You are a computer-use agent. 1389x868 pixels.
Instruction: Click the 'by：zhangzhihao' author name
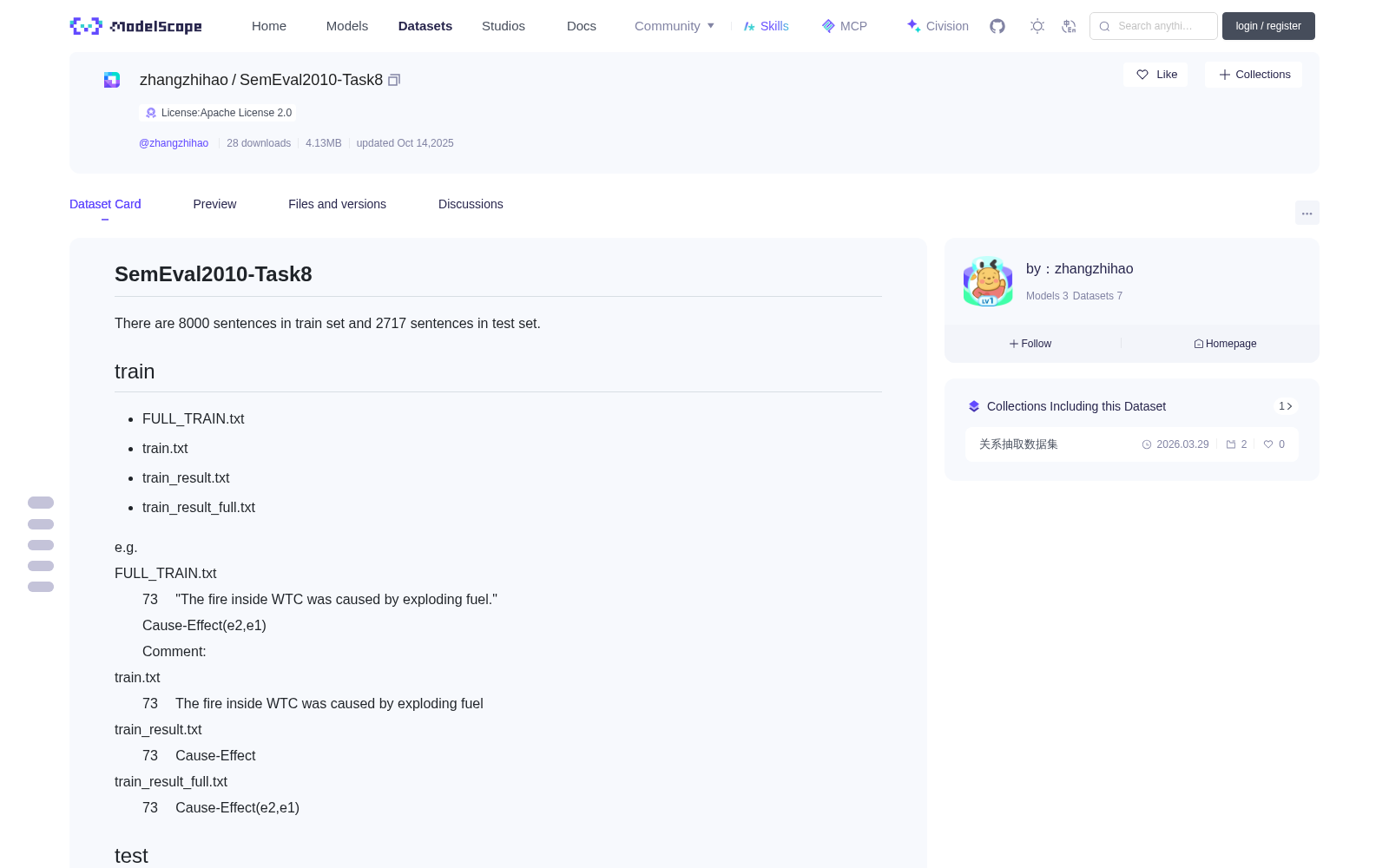(x=1079, y=269)
